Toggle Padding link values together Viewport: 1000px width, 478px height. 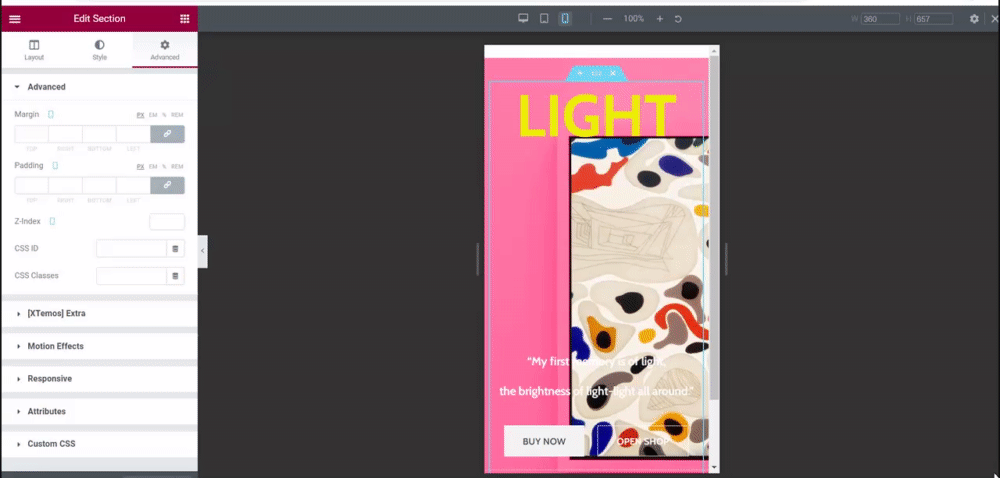point(167,185)
